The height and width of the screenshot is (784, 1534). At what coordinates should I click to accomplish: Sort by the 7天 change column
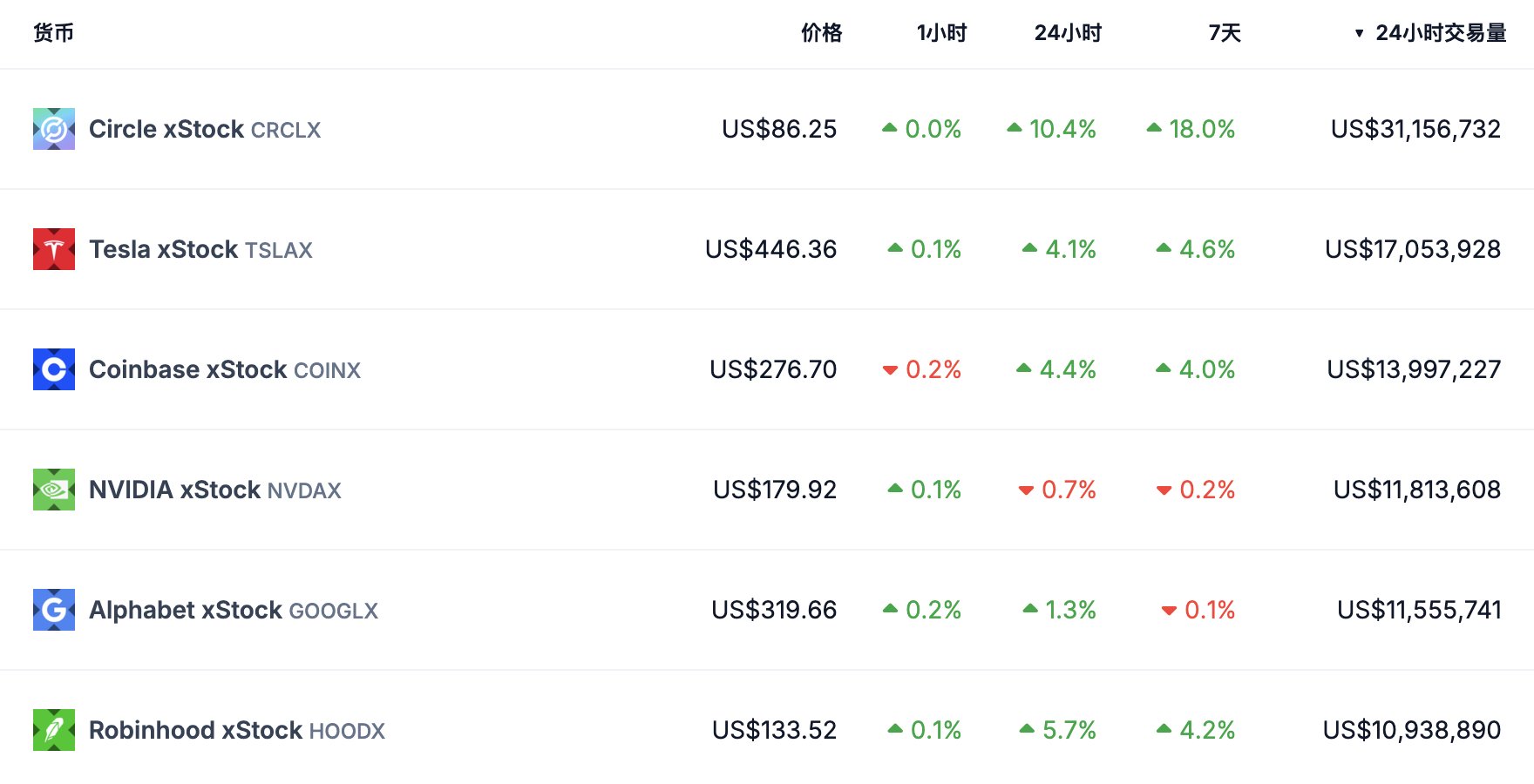click(1224, 33)
